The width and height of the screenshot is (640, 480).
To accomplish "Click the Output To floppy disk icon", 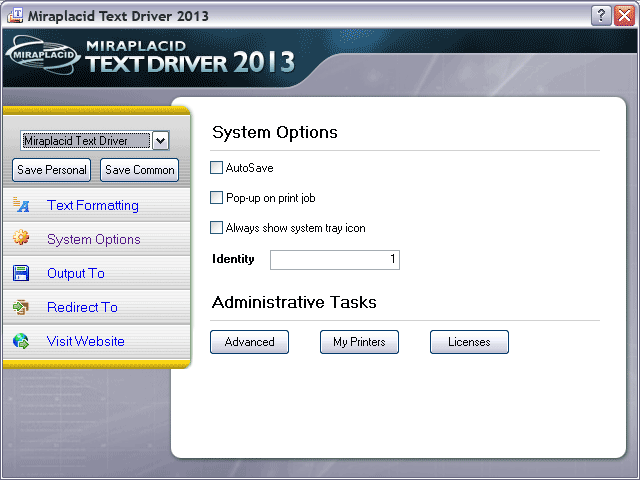I will [21, 273].
